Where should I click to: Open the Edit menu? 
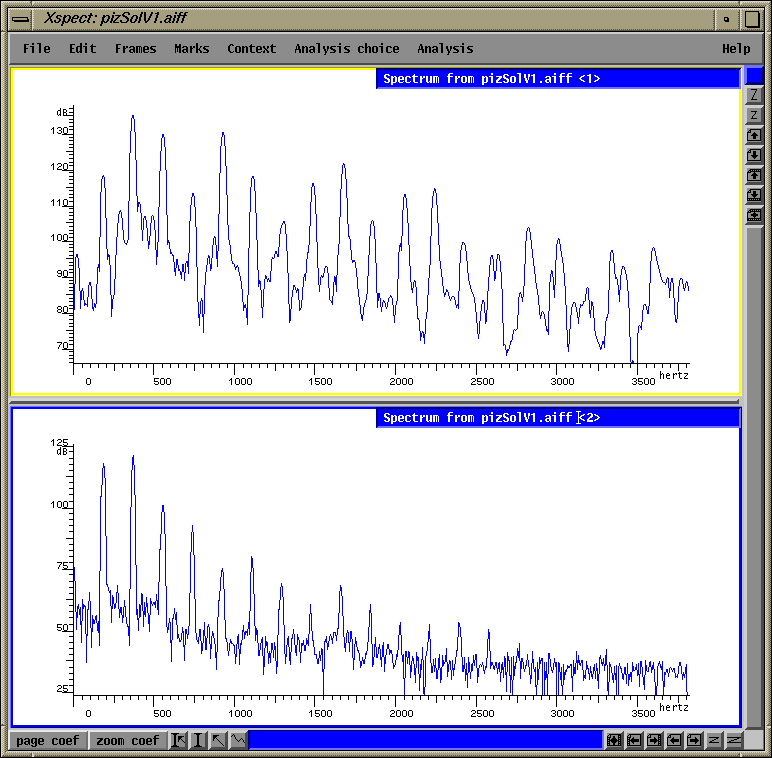tap(82, 49)
